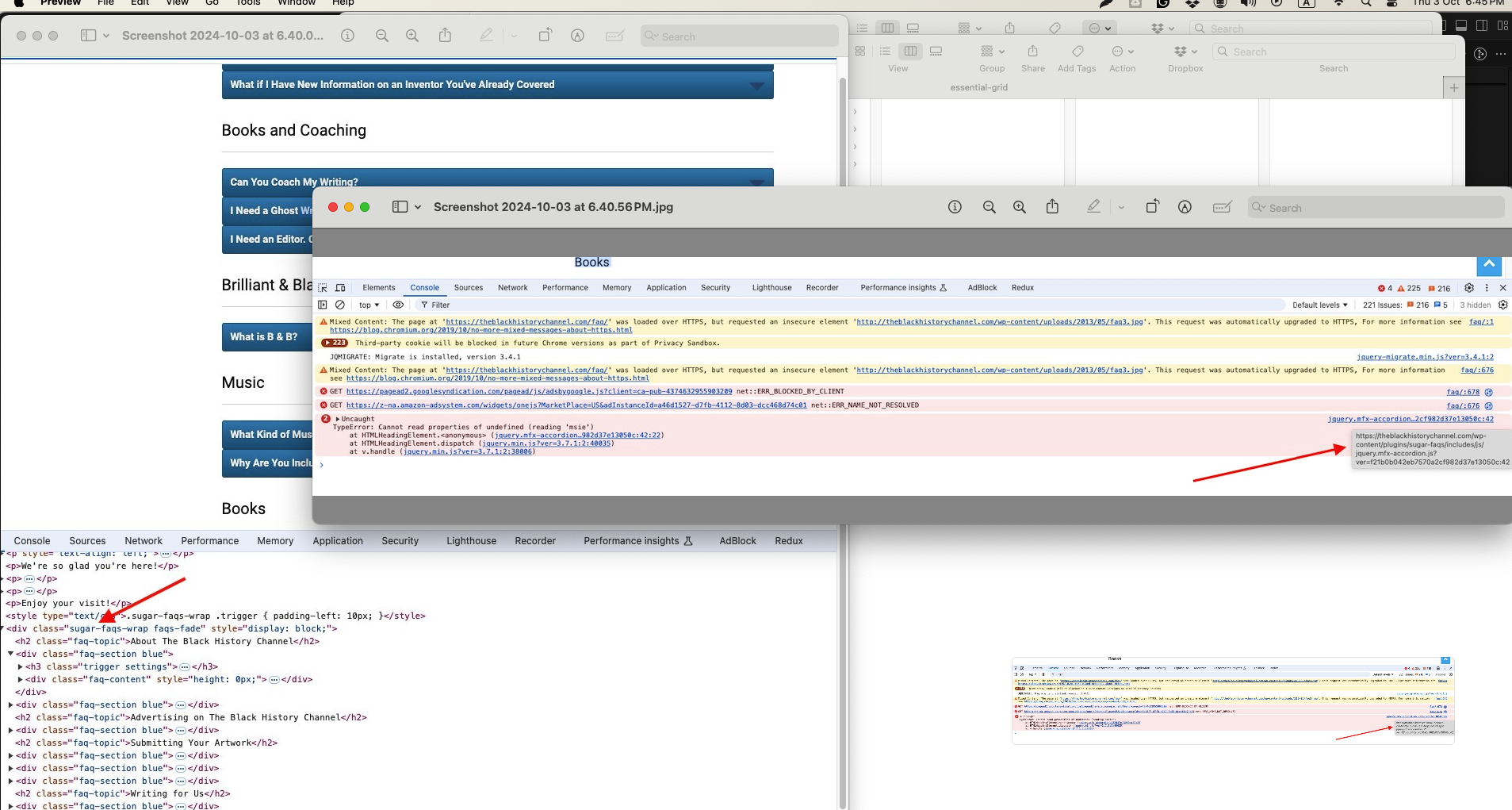Share the 6.40.56PM screenshot from Preview toolbar
This screenshot has width=1512, height=810.
pyautogui.click(x=1052, y=206)
